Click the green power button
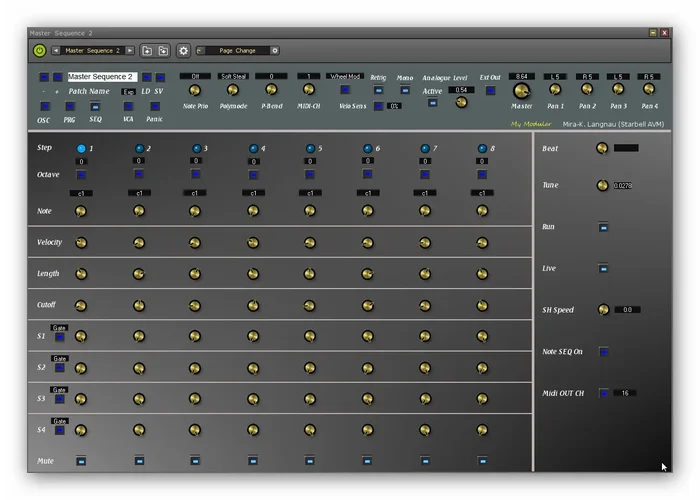This screenshot has height=500, width=700. 39,50
